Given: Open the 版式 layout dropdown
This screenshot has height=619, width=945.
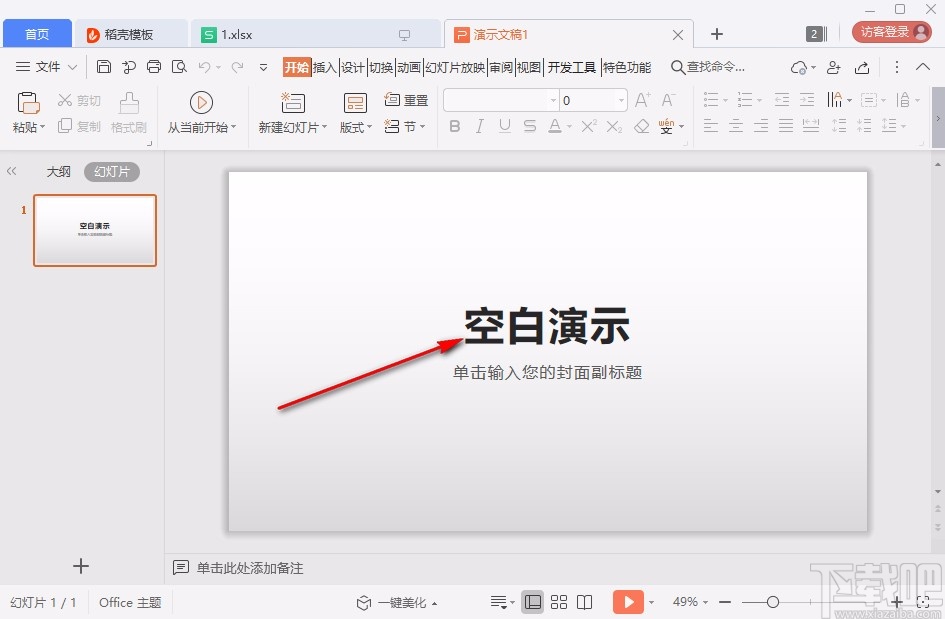Looking at the screenshot, I should coord(352,127).
